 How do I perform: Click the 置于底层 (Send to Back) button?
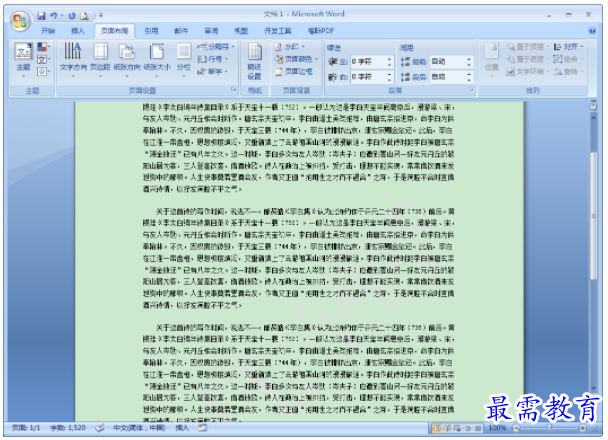coord(527,59)
